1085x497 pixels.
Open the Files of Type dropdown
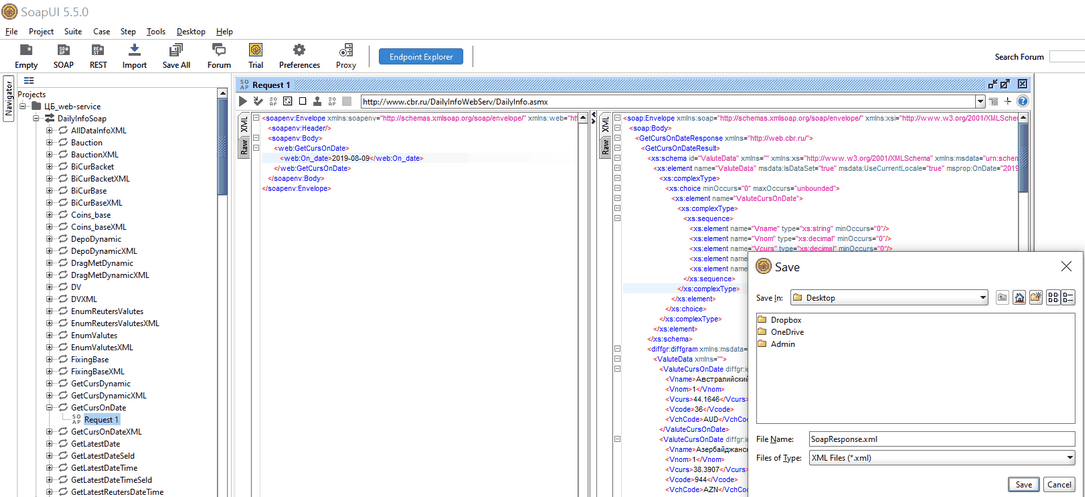[x=1069, y=458]
